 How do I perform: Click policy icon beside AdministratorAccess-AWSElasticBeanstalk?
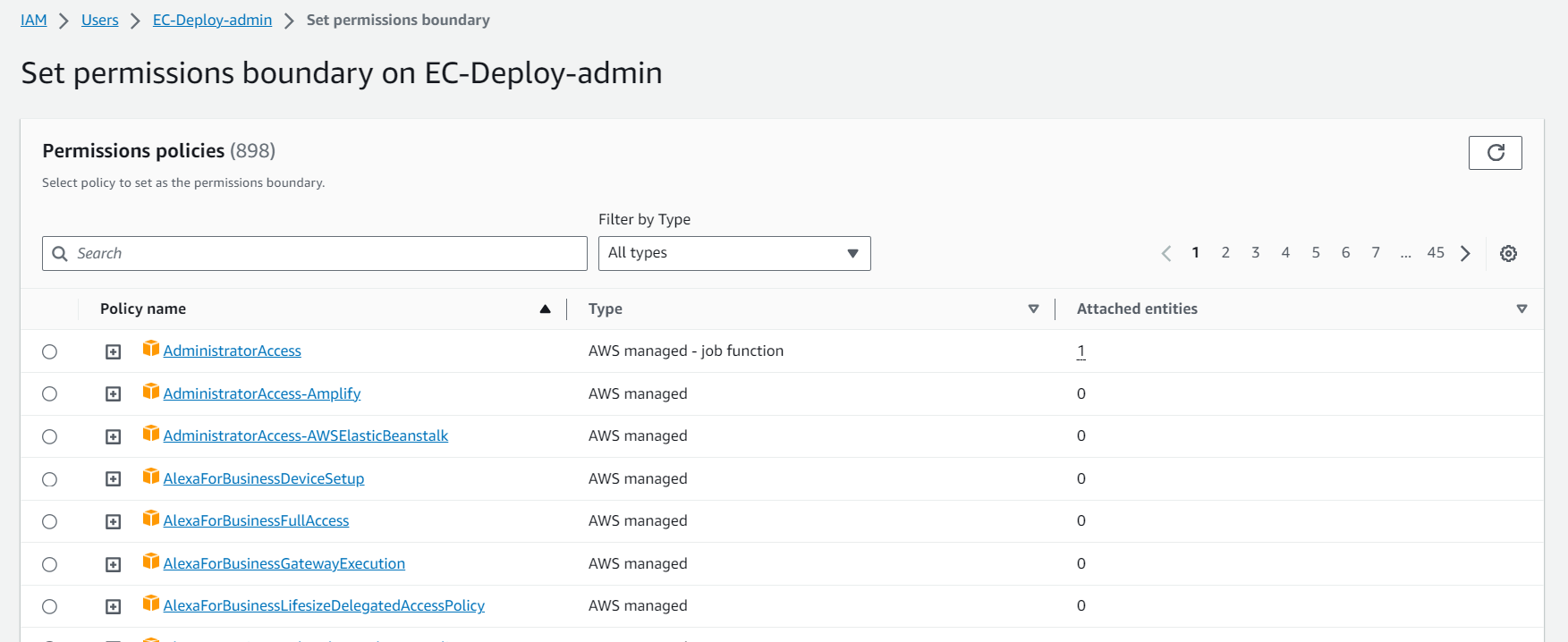(x=151, y=434)
